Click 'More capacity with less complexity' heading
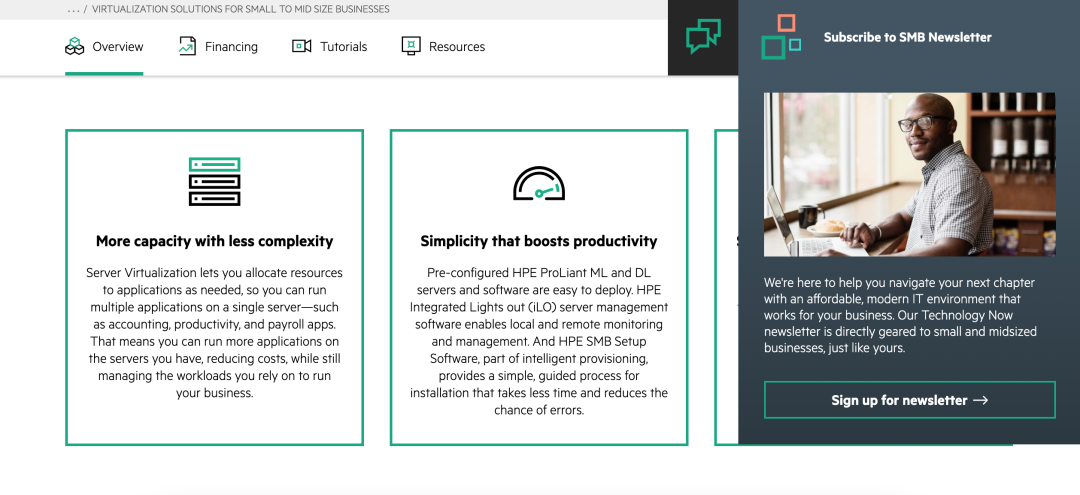The width and height of the screenshot is (1080, 495). coord(214,242)
